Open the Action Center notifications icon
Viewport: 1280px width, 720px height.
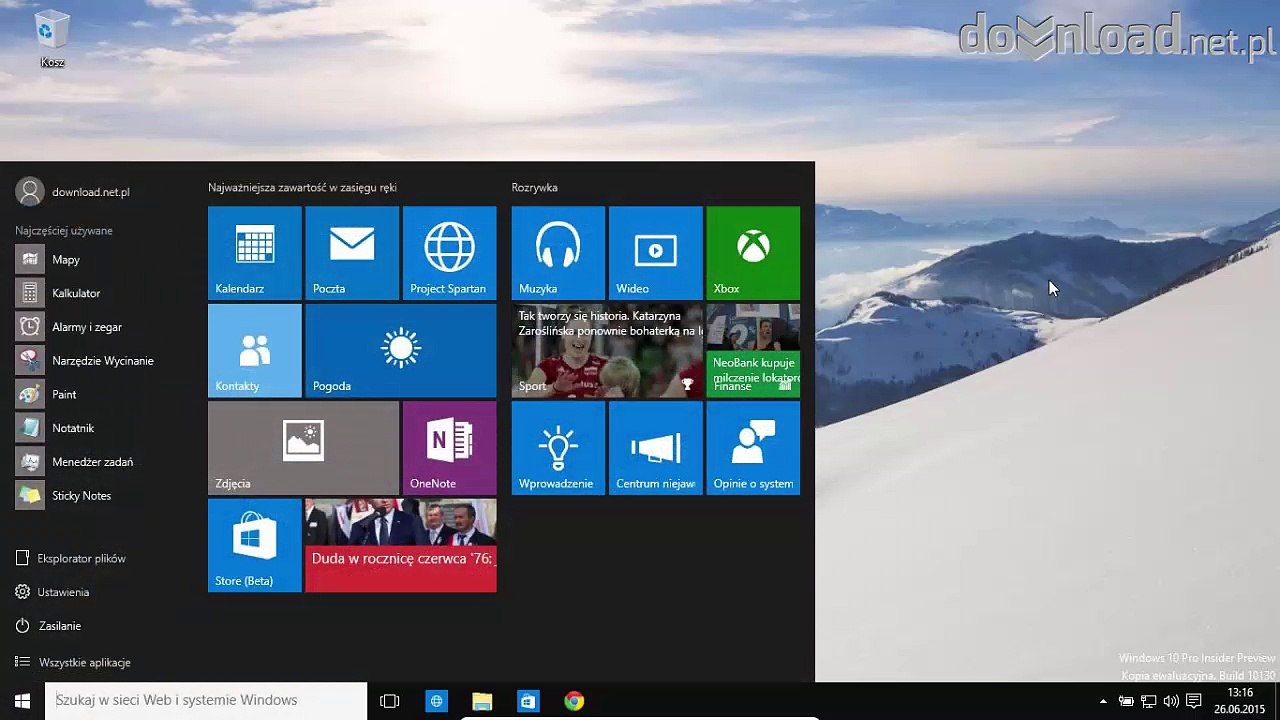pyautogui.click(x=1194, y=701)
